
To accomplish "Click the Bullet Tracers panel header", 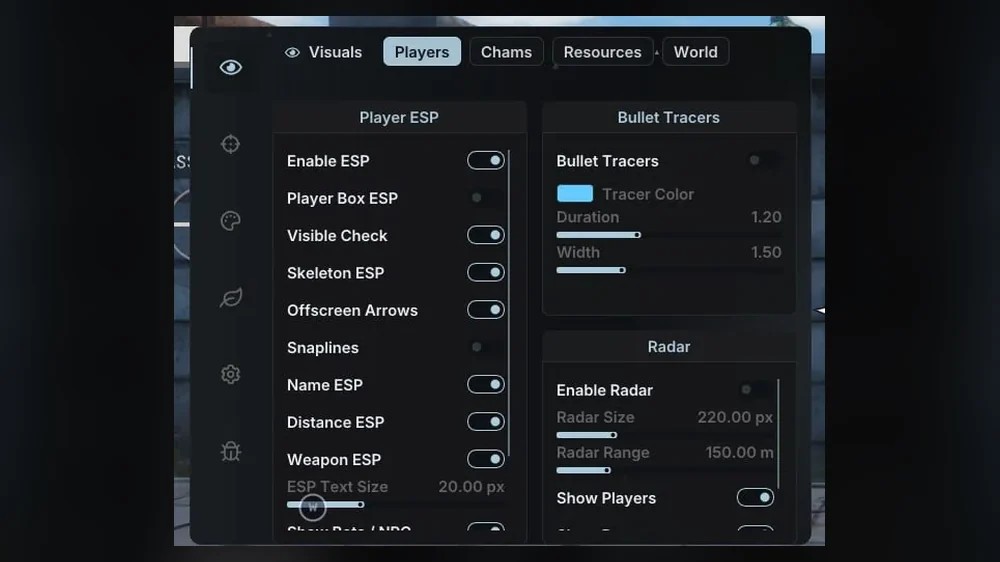I will (x=668, y=117).
